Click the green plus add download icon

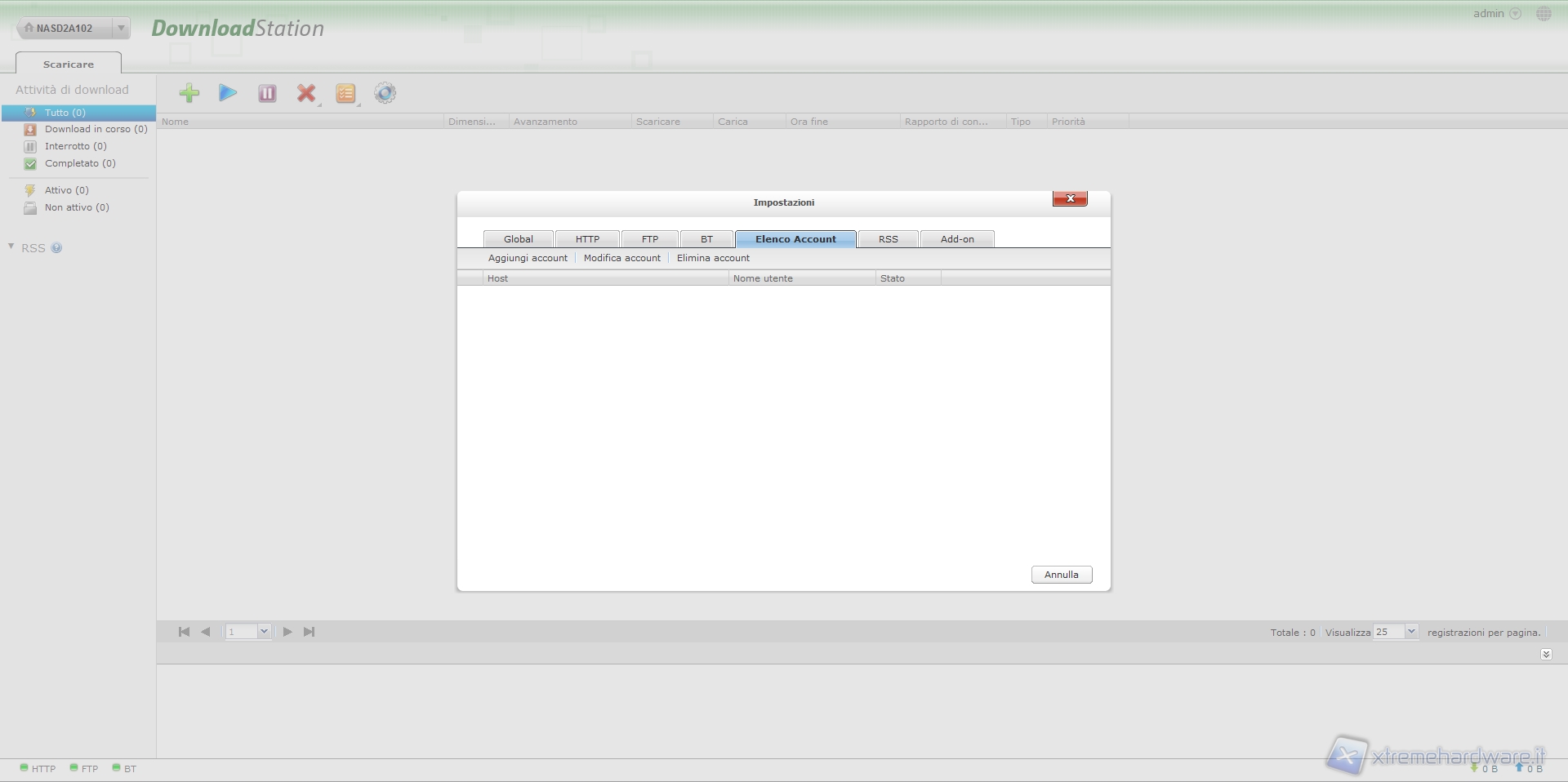pyautogui.click(x=189, y=93)
